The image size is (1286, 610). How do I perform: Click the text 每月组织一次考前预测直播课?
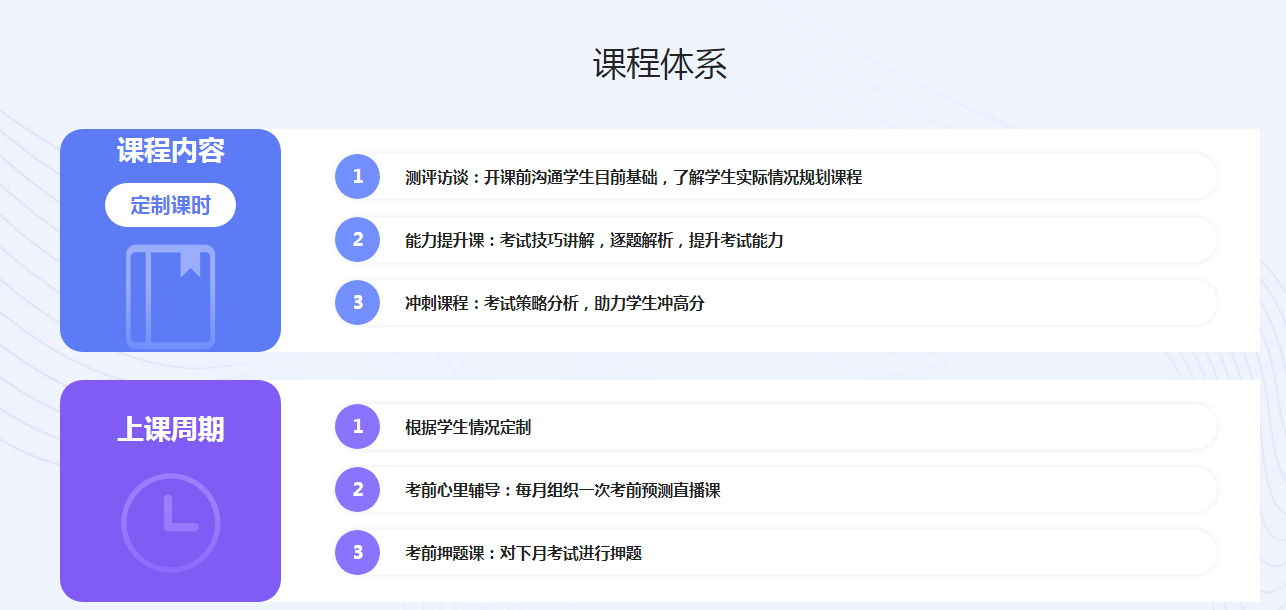[618, 491]
